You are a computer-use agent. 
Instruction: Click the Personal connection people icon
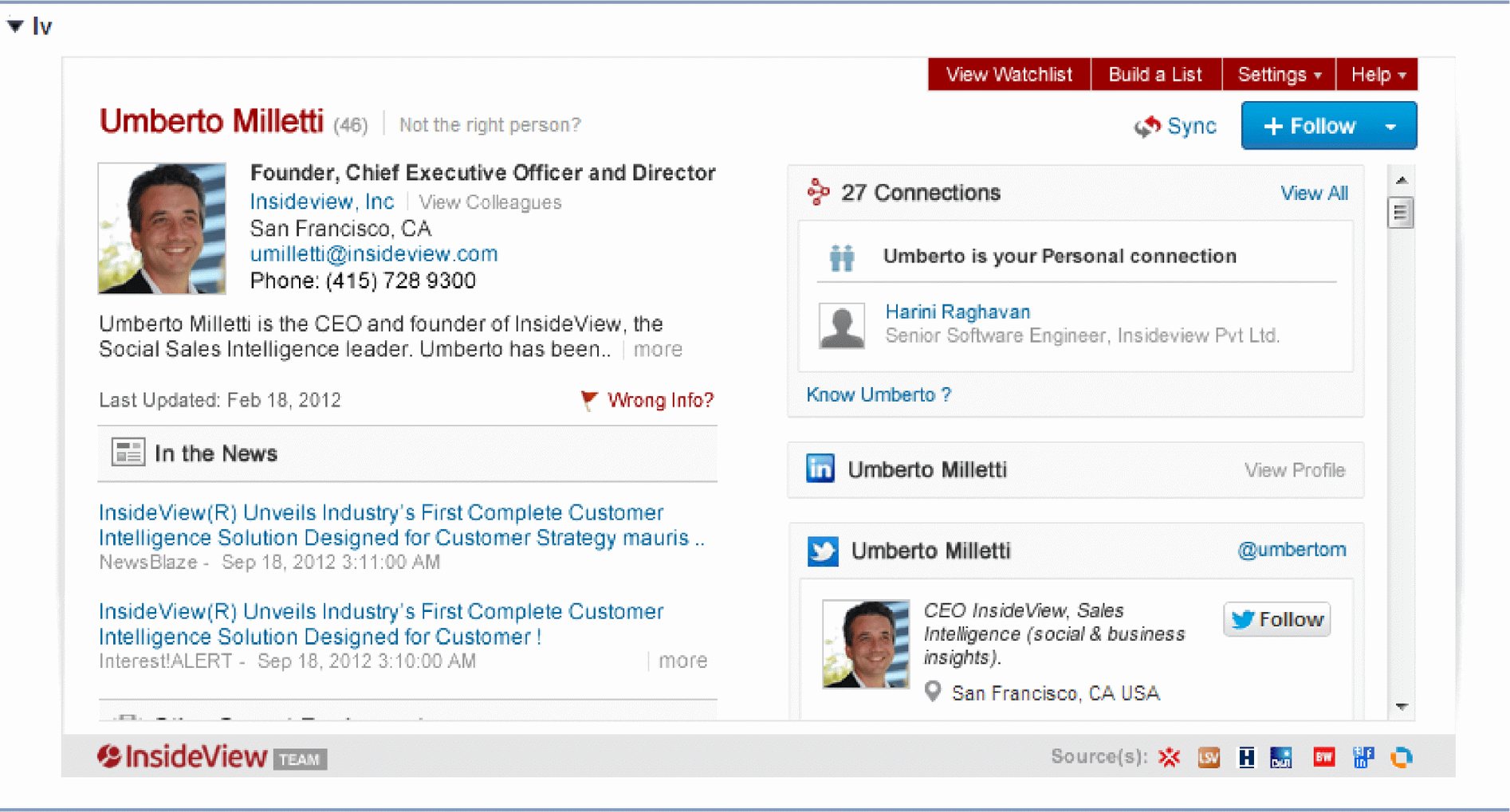[842, 257]
